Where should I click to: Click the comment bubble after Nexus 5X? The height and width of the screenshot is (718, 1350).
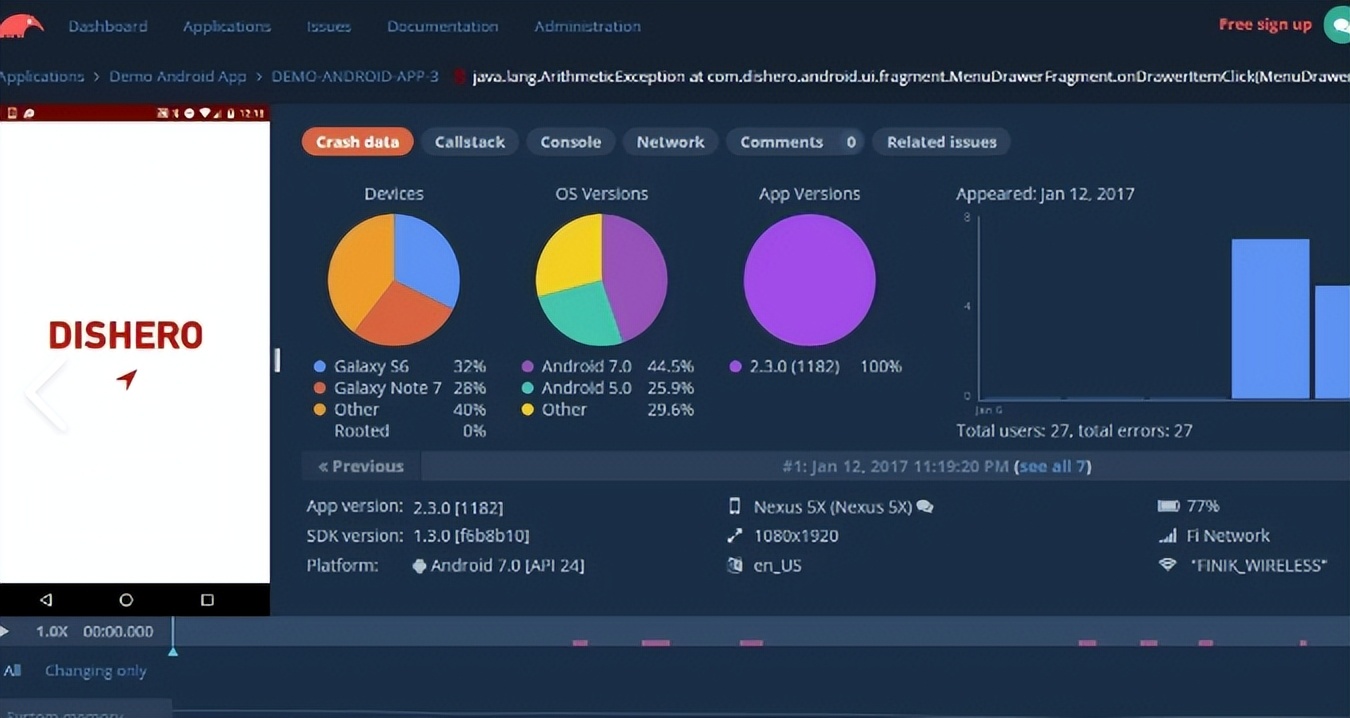tap(925, 507)
